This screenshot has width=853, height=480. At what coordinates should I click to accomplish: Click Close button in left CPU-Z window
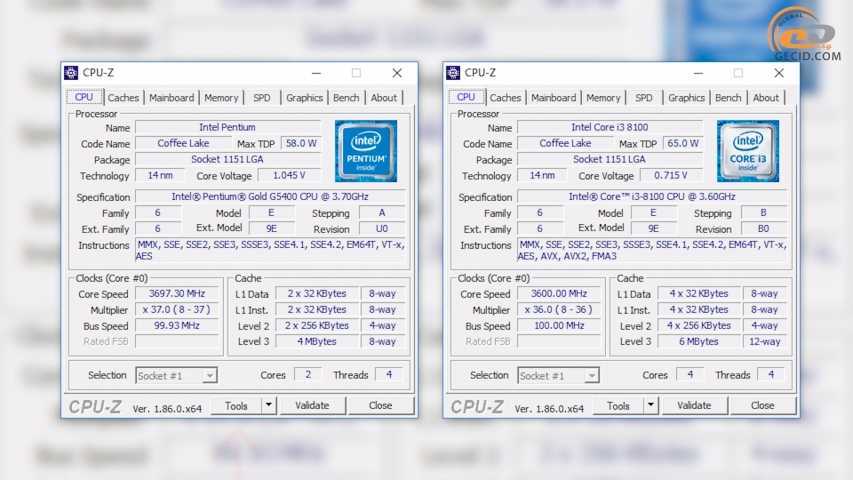pos(380,405)
